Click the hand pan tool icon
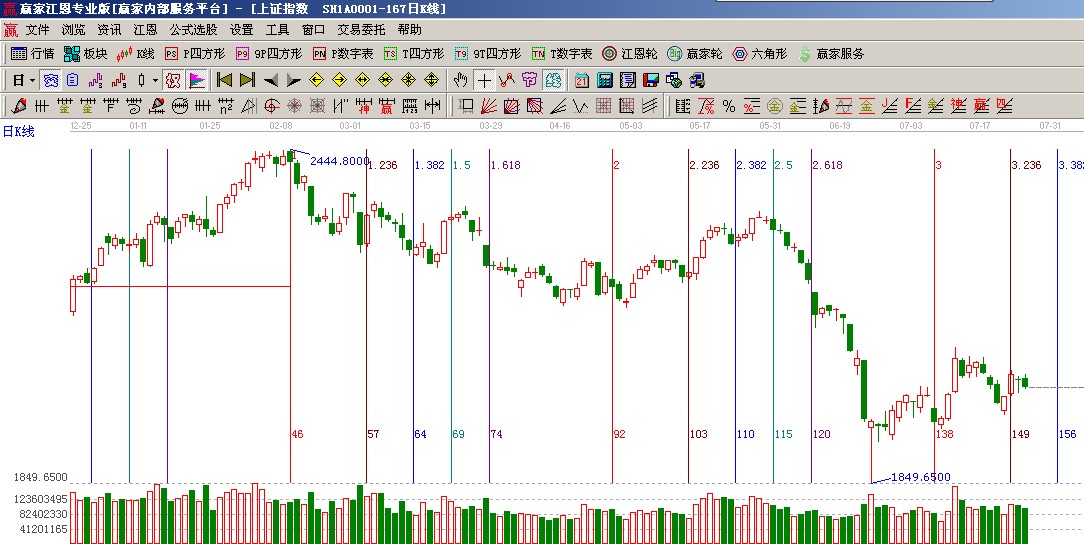 point(460,80)
